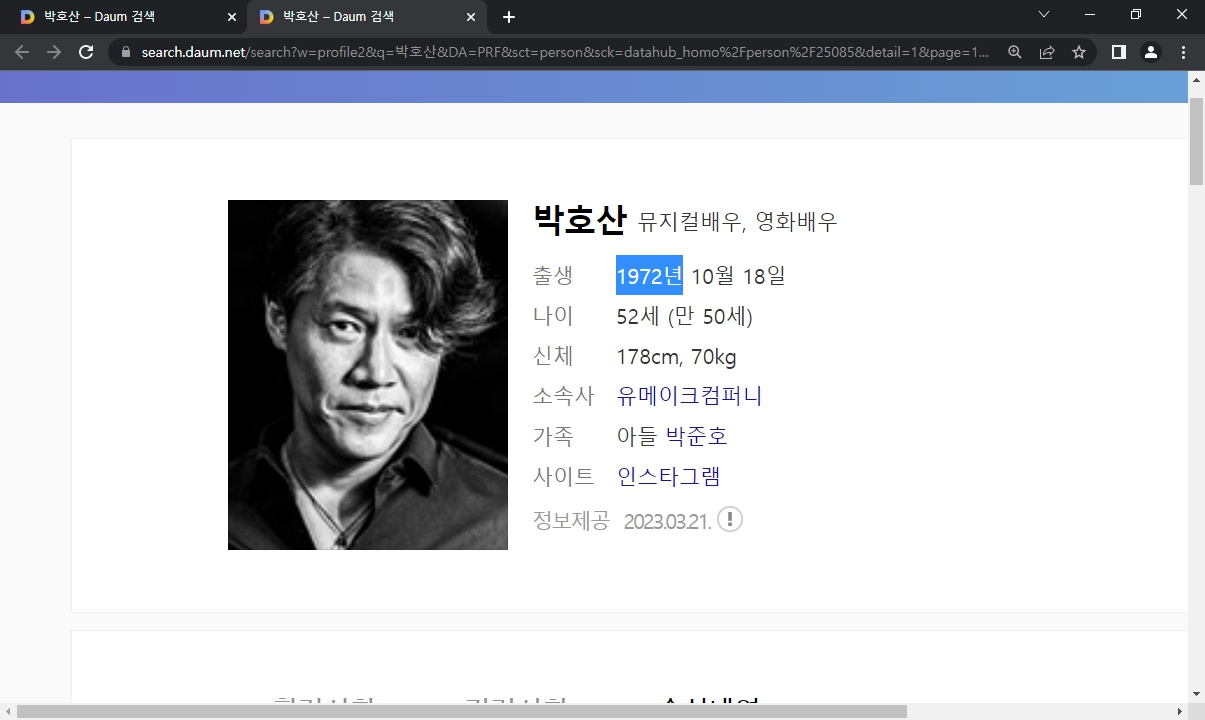Reload the current page
1205x720 pixels.
click(x=86, y=52)
